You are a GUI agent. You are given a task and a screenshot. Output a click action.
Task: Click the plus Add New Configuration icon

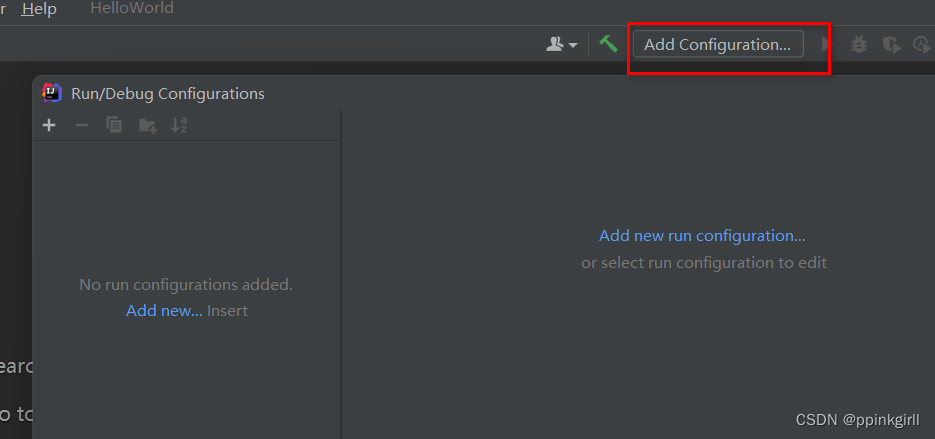(49, 125)
